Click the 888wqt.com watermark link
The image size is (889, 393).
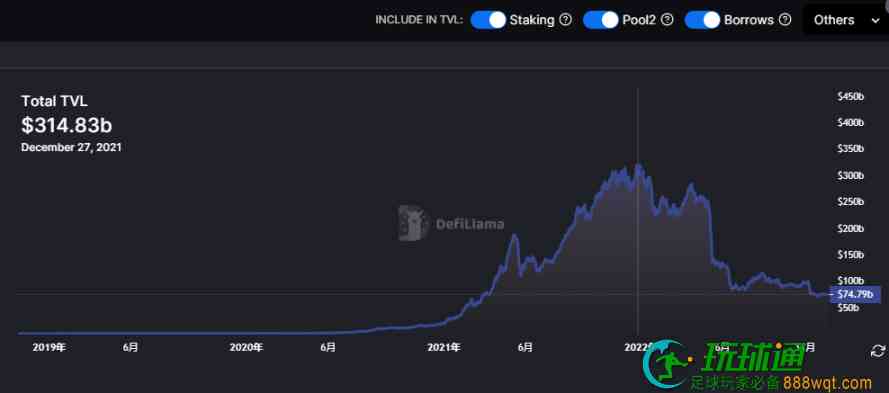[828, 383]
